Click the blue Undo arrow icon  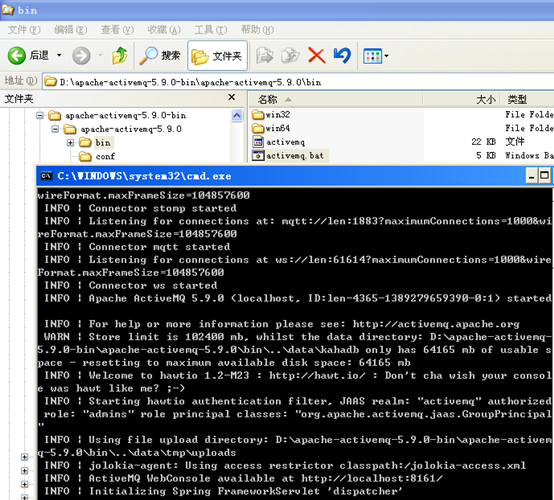click(342, 55)
